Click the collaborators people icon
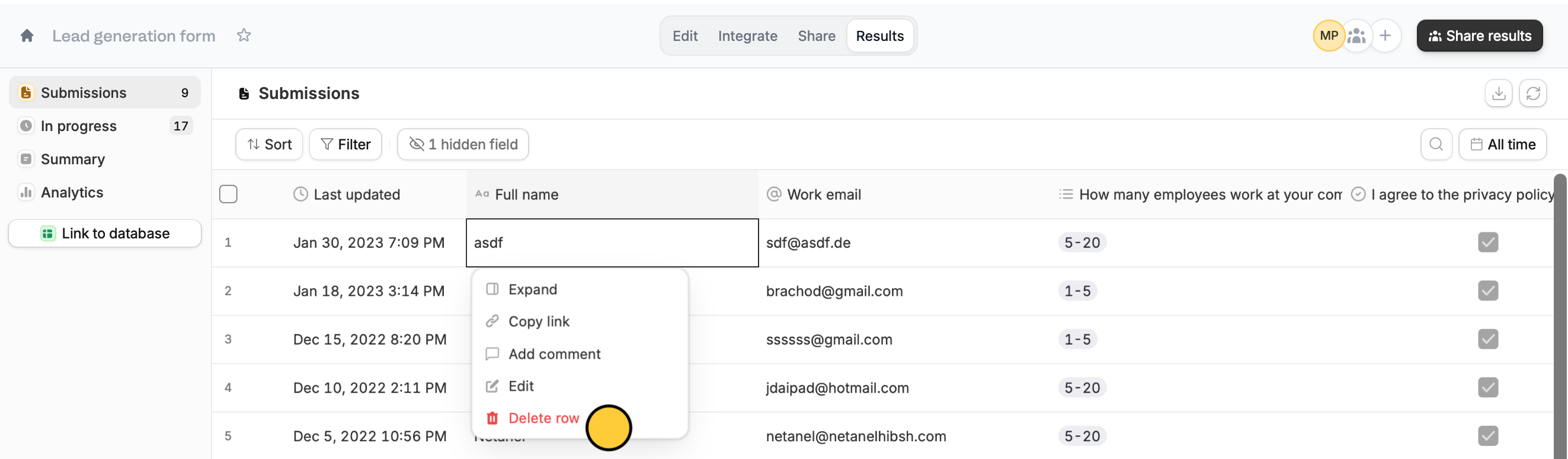 click(1357, 36)
